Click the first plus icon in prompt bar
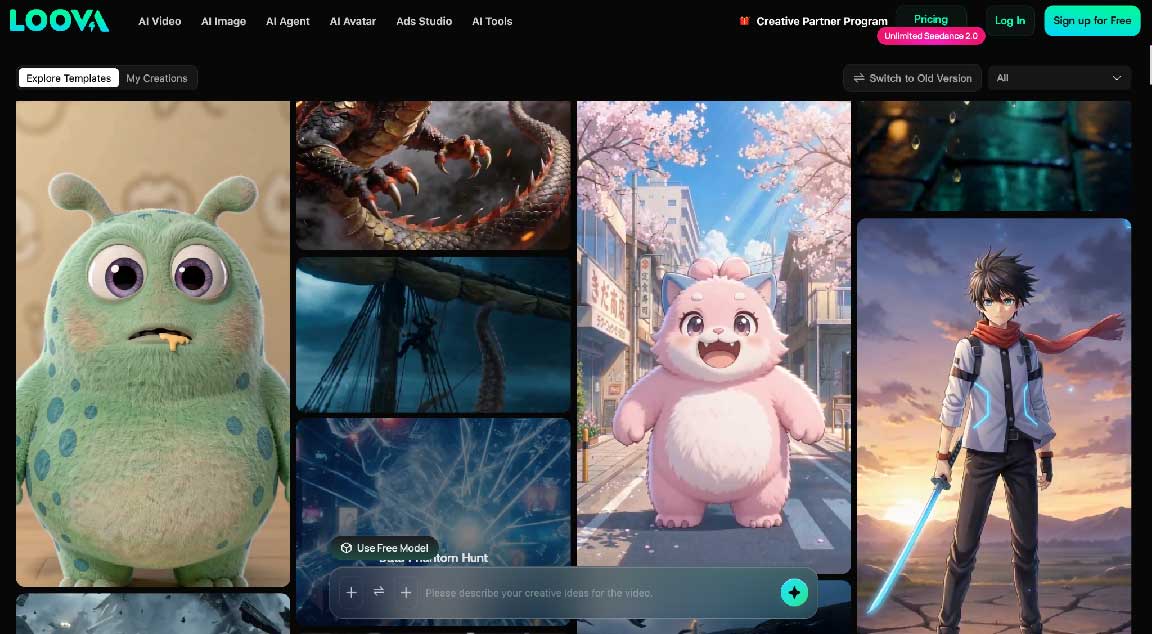1152x634 pixels. pyautogui.click(x=351, y=592)
